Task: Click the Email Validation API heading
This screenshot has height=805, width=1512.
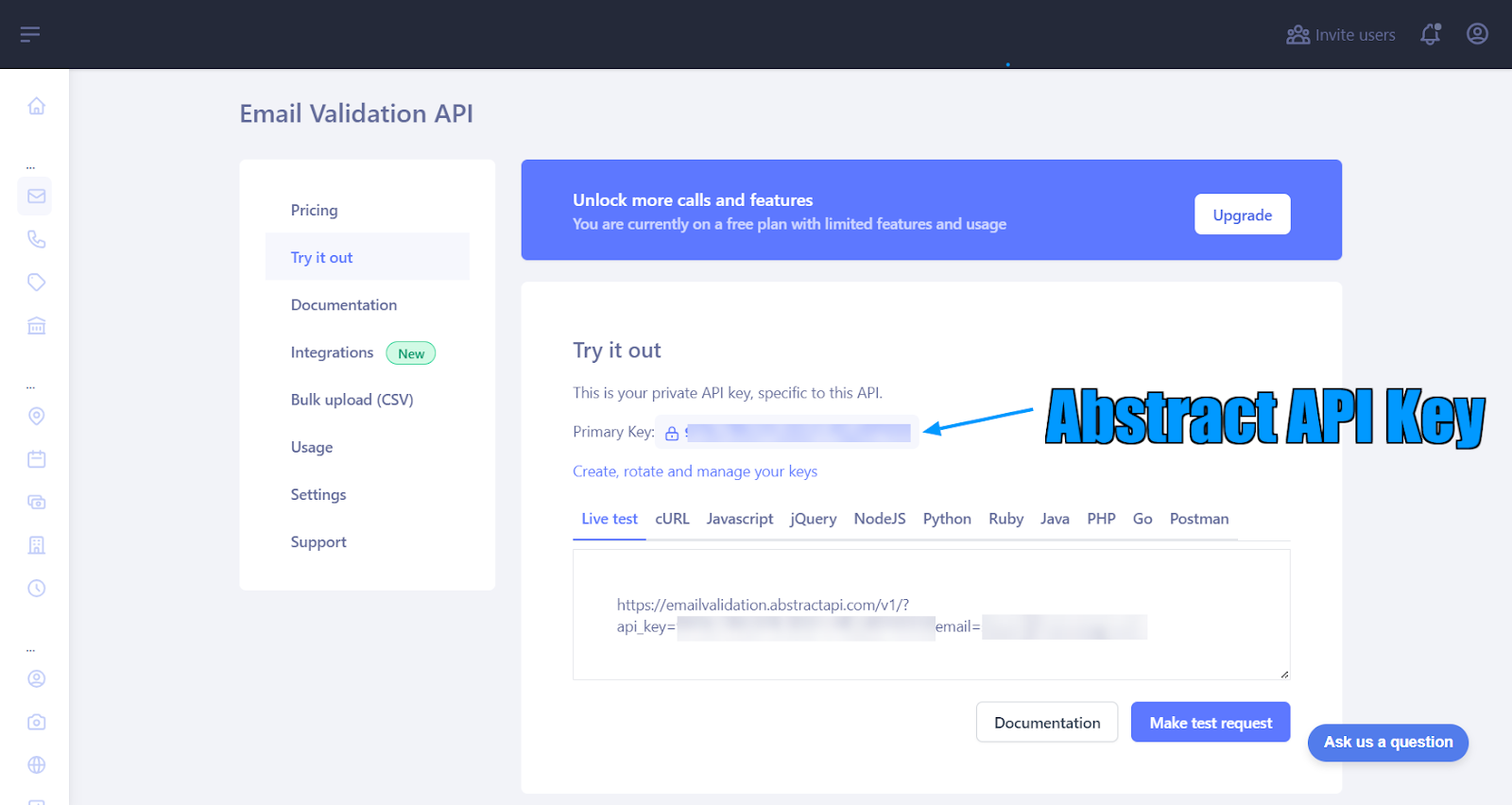Action: point(356,113)
